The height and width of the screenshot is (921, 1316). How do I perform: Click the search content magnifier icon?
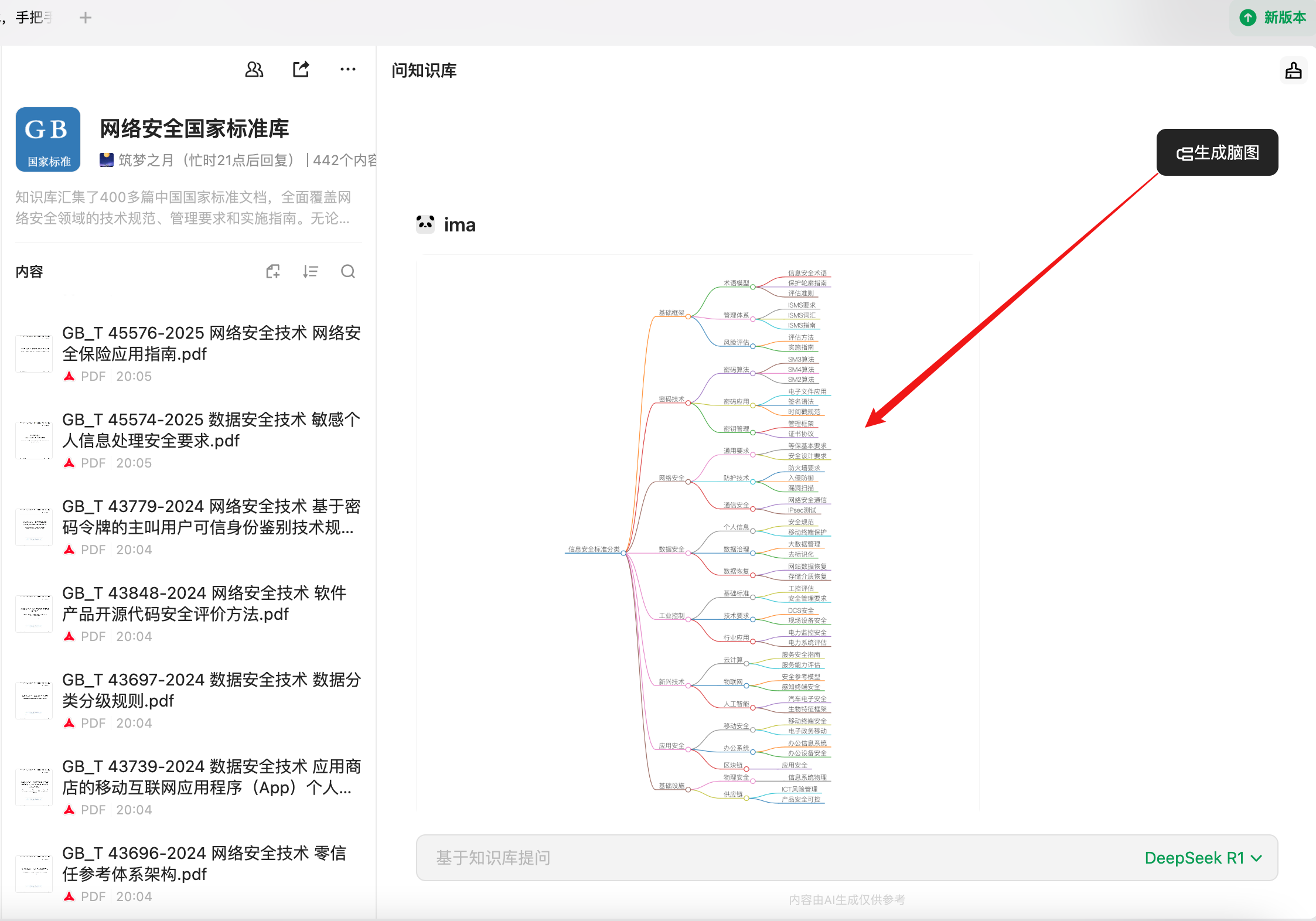tap(348, 271)
